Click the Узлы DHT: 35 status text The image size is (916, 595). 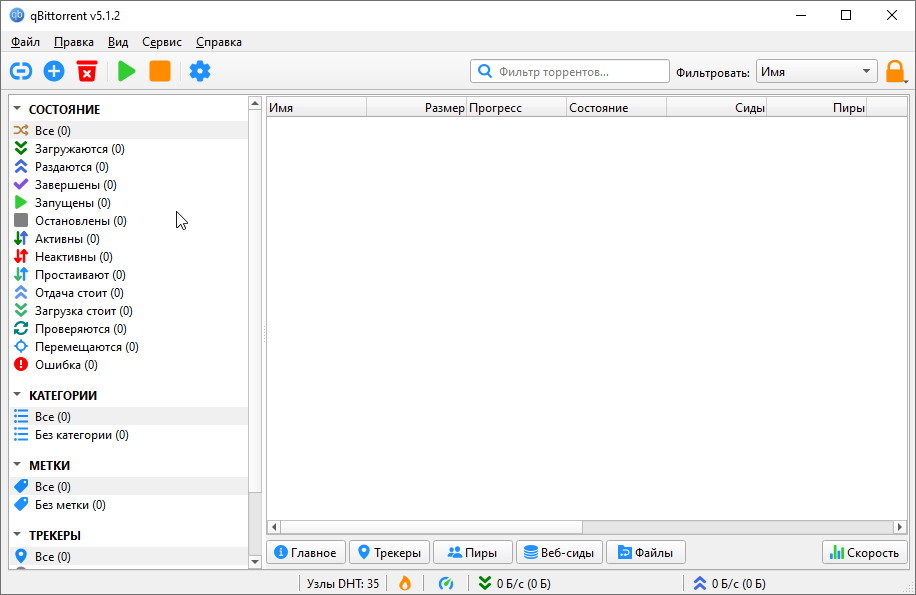343,583
